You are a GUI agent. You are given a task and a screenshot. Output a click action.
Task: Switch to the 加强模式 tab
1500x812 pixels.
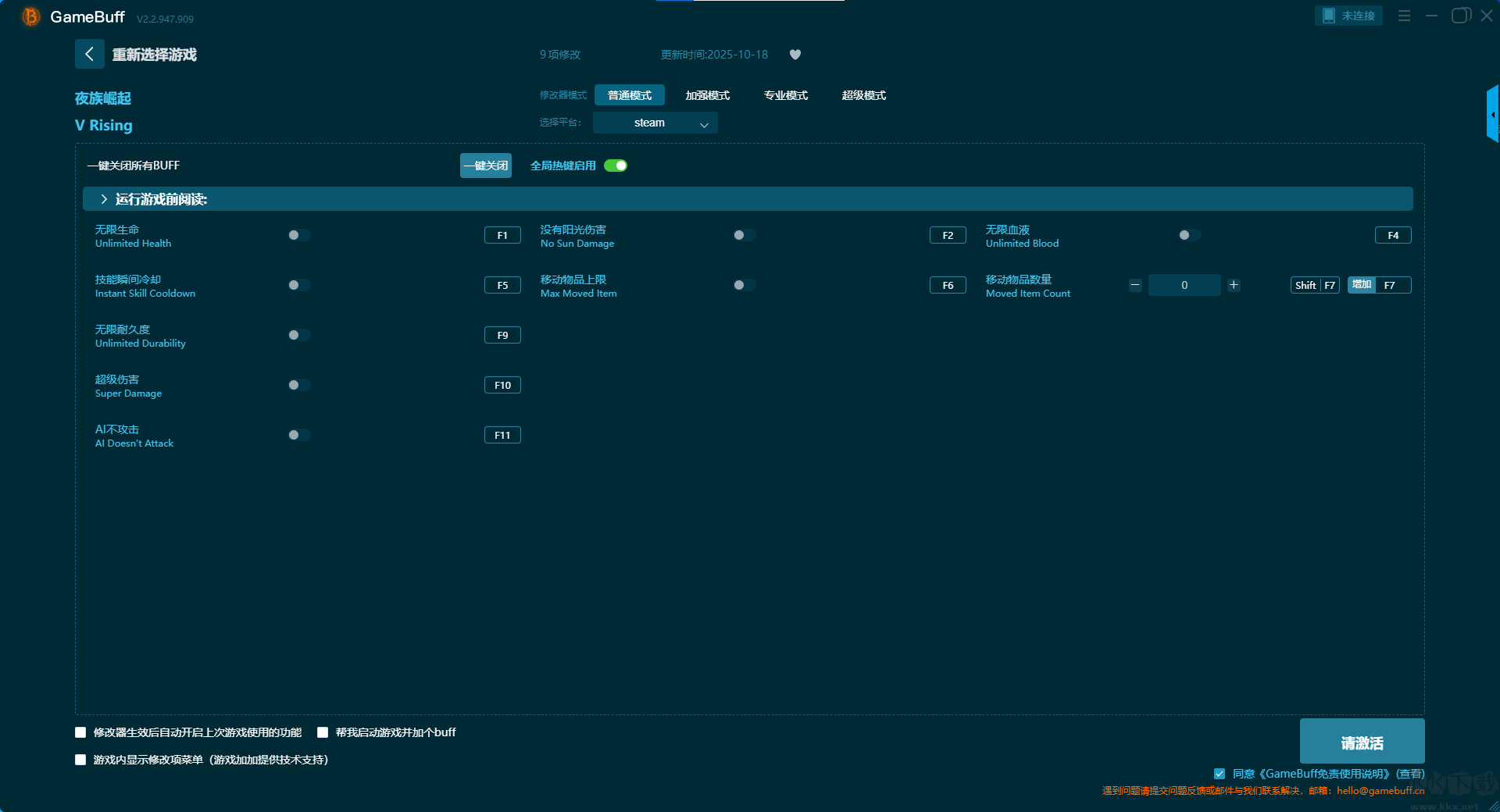pos(707,95)
